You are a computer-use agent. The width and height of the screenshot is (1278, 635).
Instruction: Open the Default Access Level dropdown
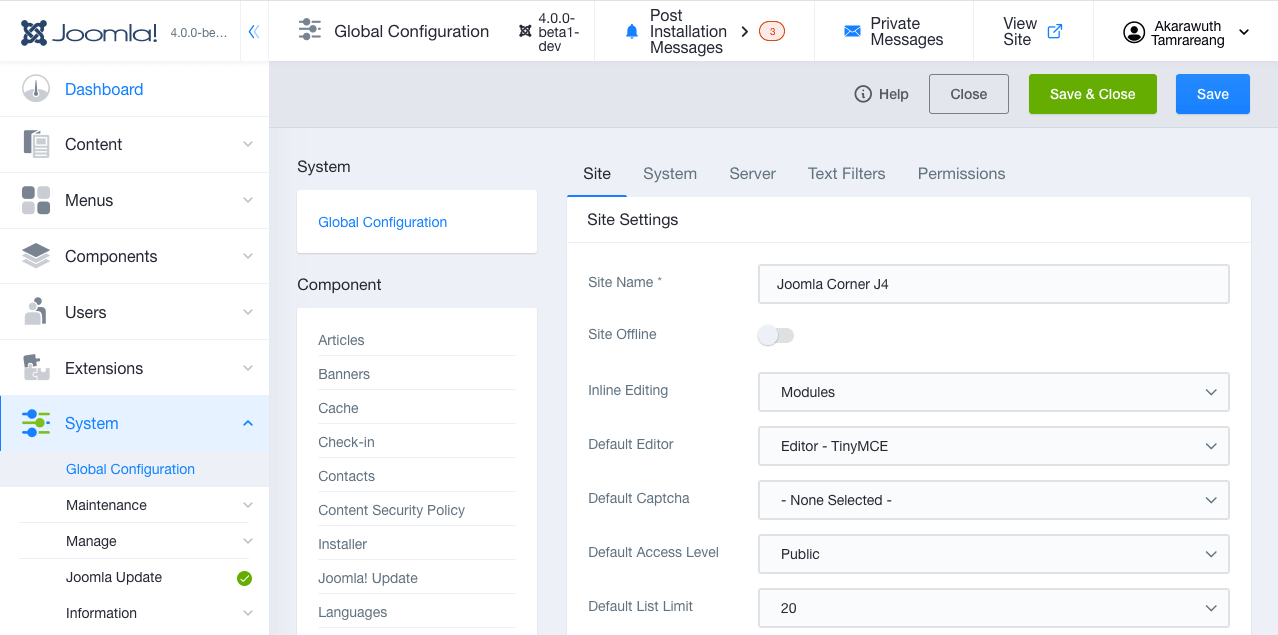click(x=994, y=554)
